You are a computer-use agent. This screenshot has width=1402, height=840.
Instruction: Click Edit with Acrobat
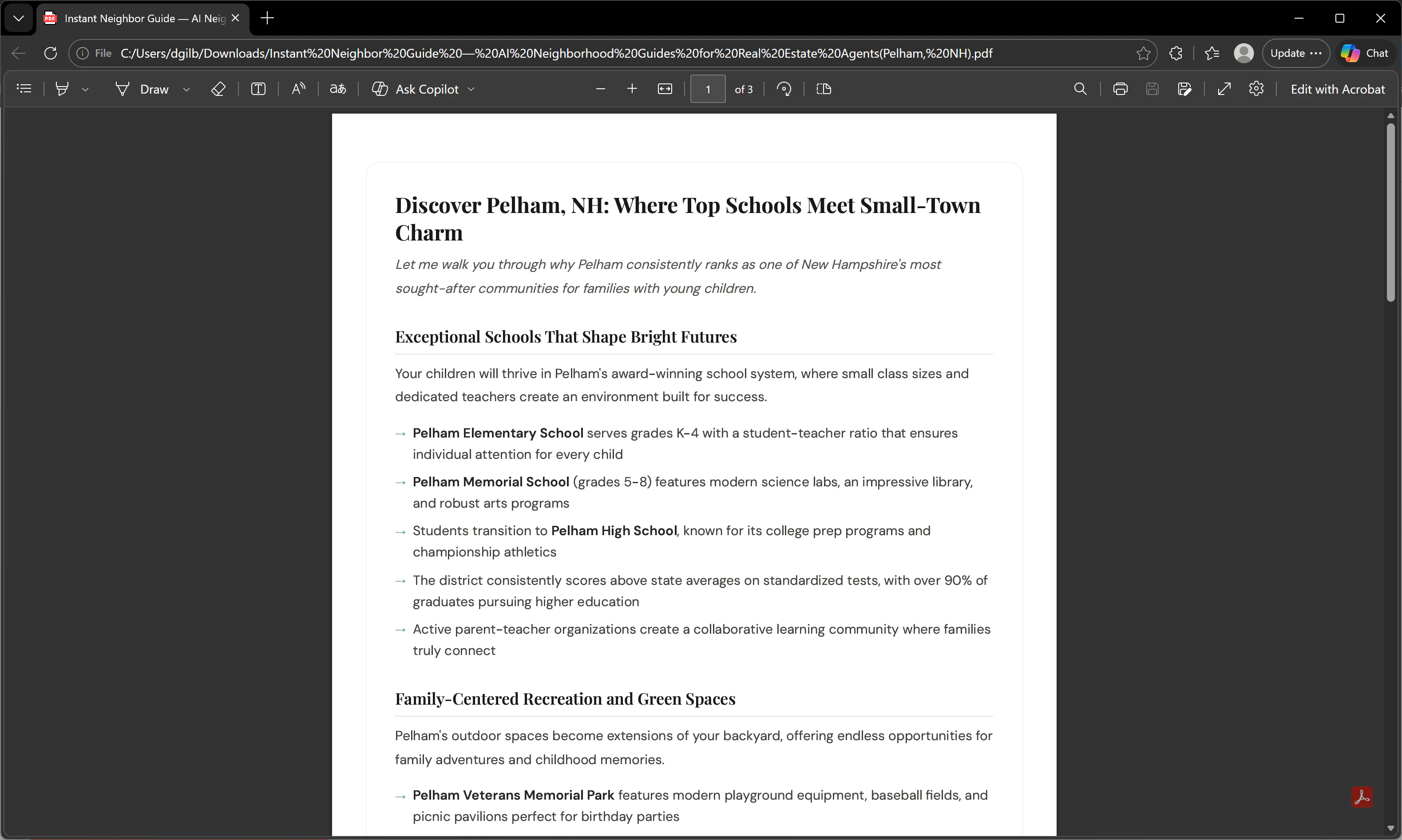point(1338,89)
